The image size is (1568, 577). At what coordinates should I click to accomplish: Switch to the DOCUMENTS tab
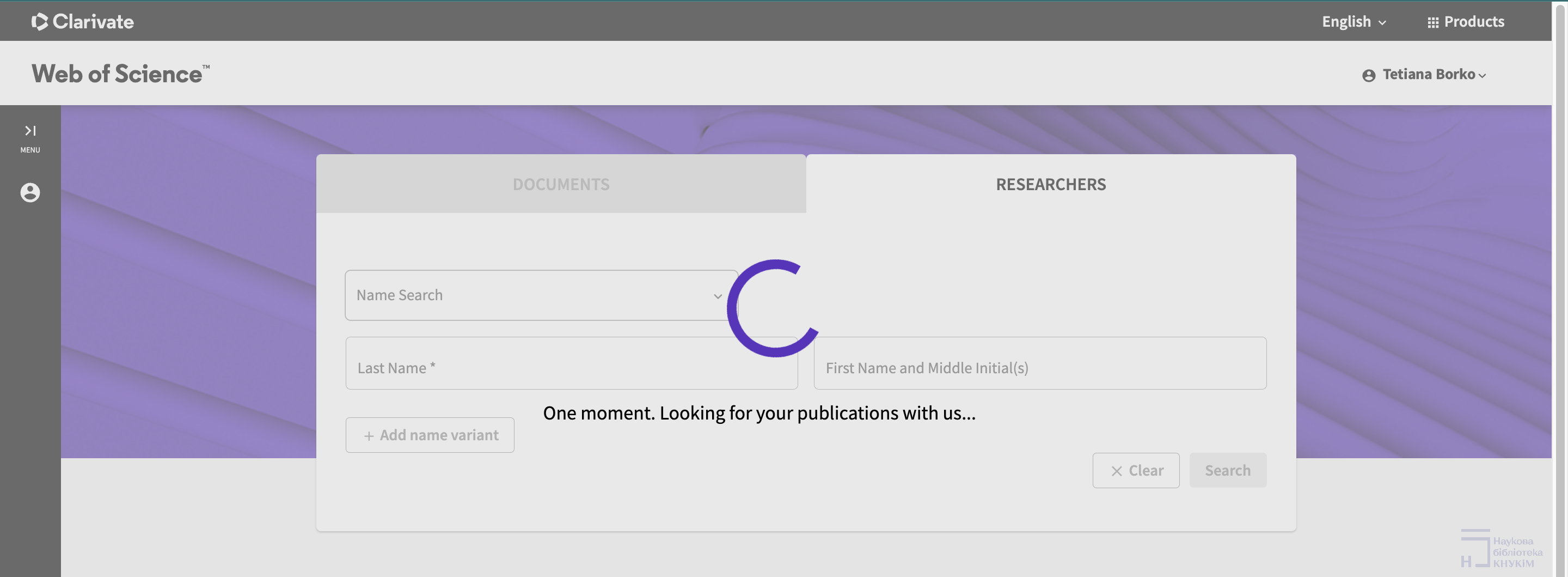tap(561, 184)
